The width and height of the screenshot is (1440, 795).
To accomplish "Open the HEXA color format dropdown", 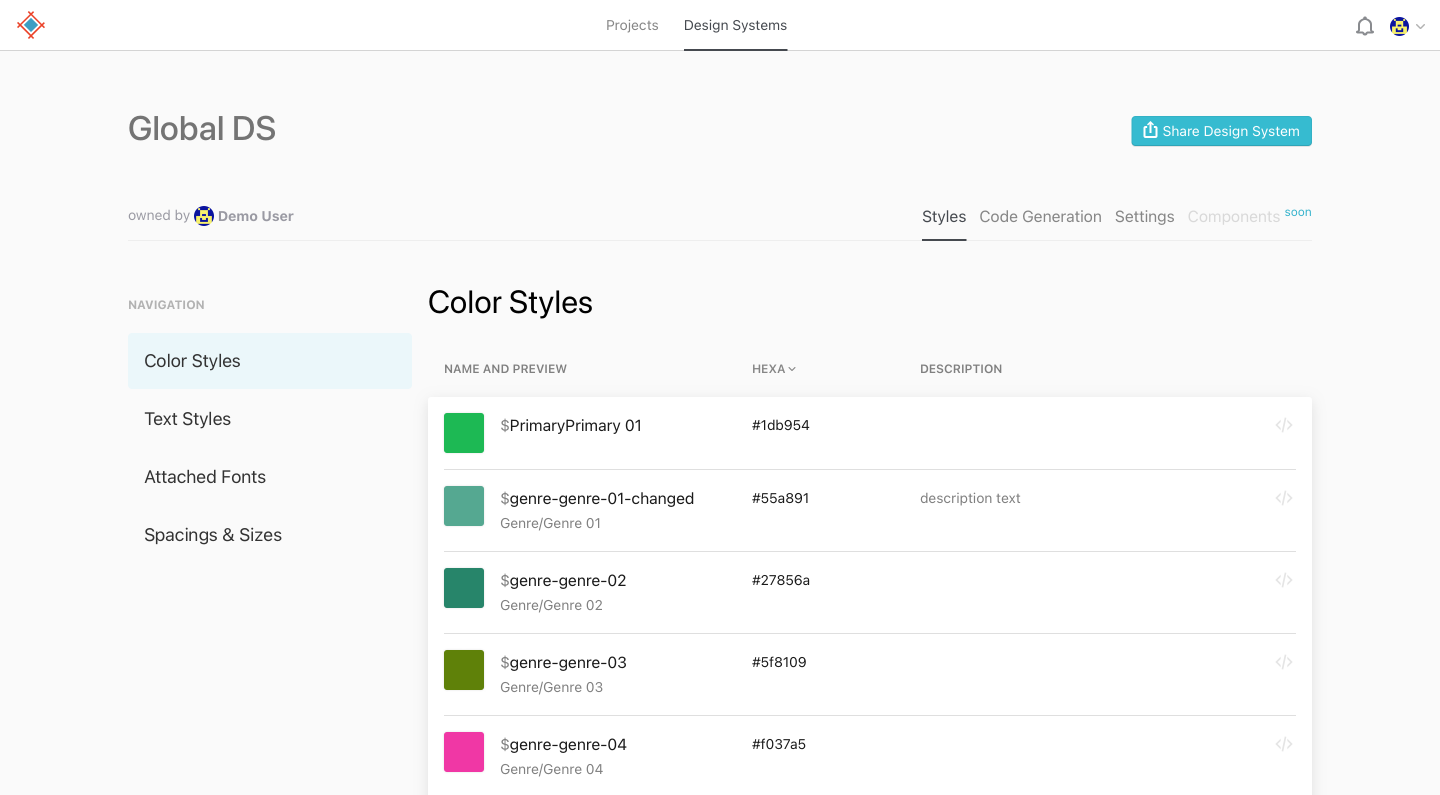I will (774, 369).
